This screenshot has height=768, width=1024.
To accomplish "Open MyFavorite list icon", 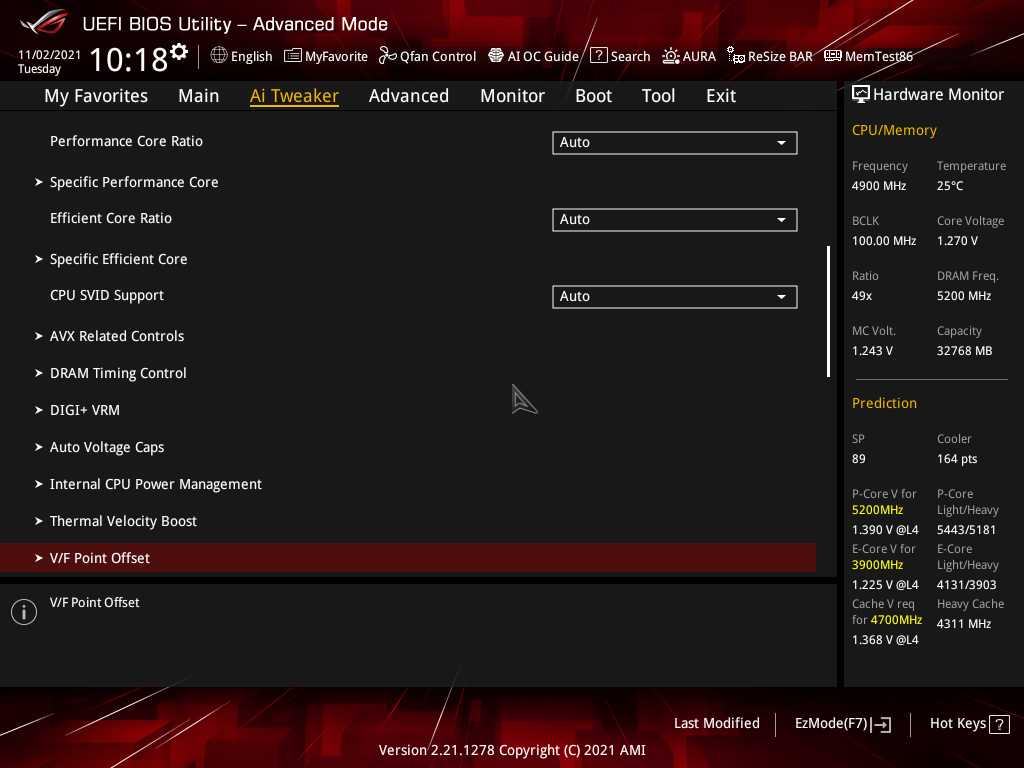I will tap(293, 56).
